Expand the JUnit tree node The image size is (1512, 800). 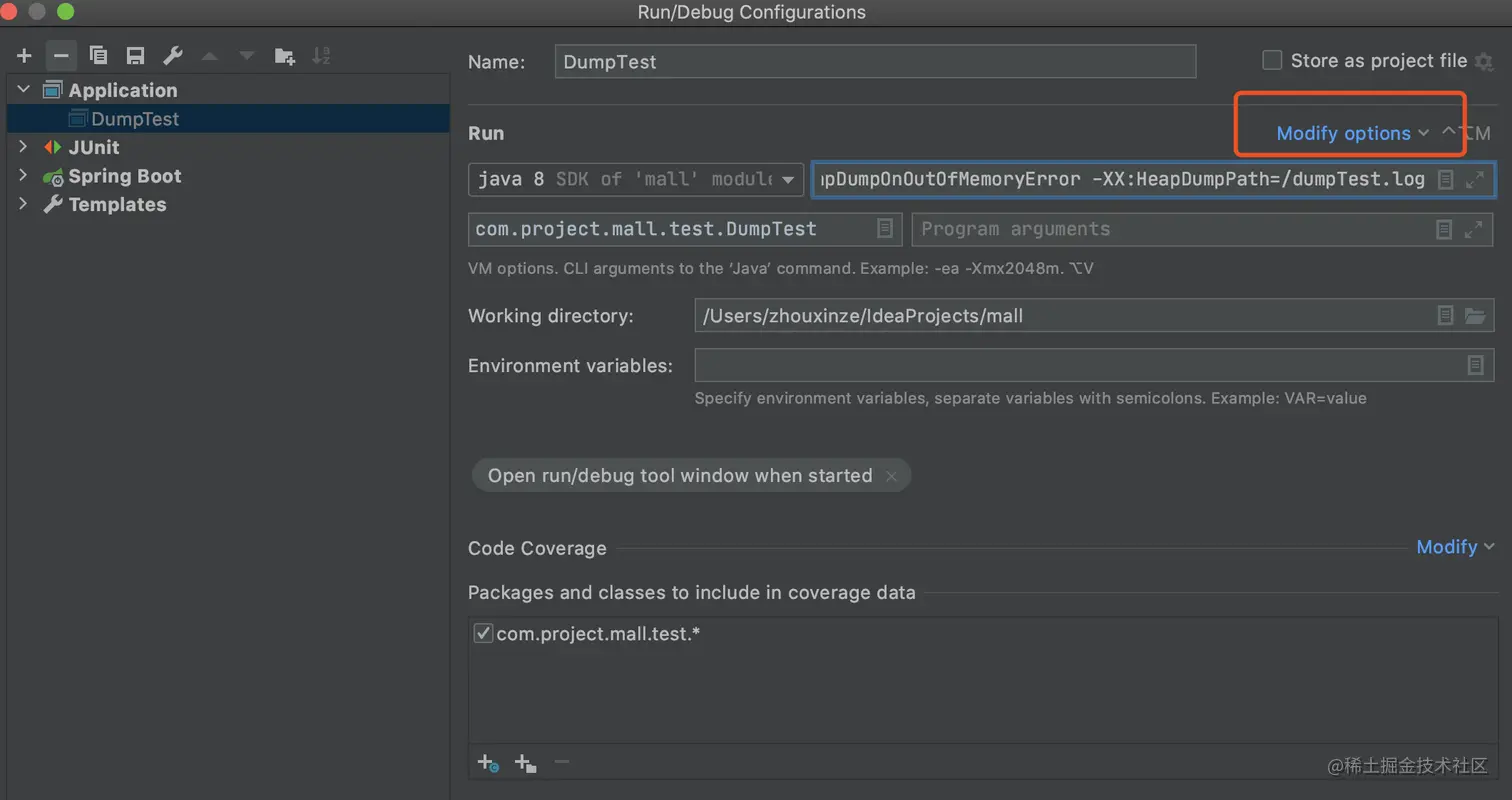point(24,147)
